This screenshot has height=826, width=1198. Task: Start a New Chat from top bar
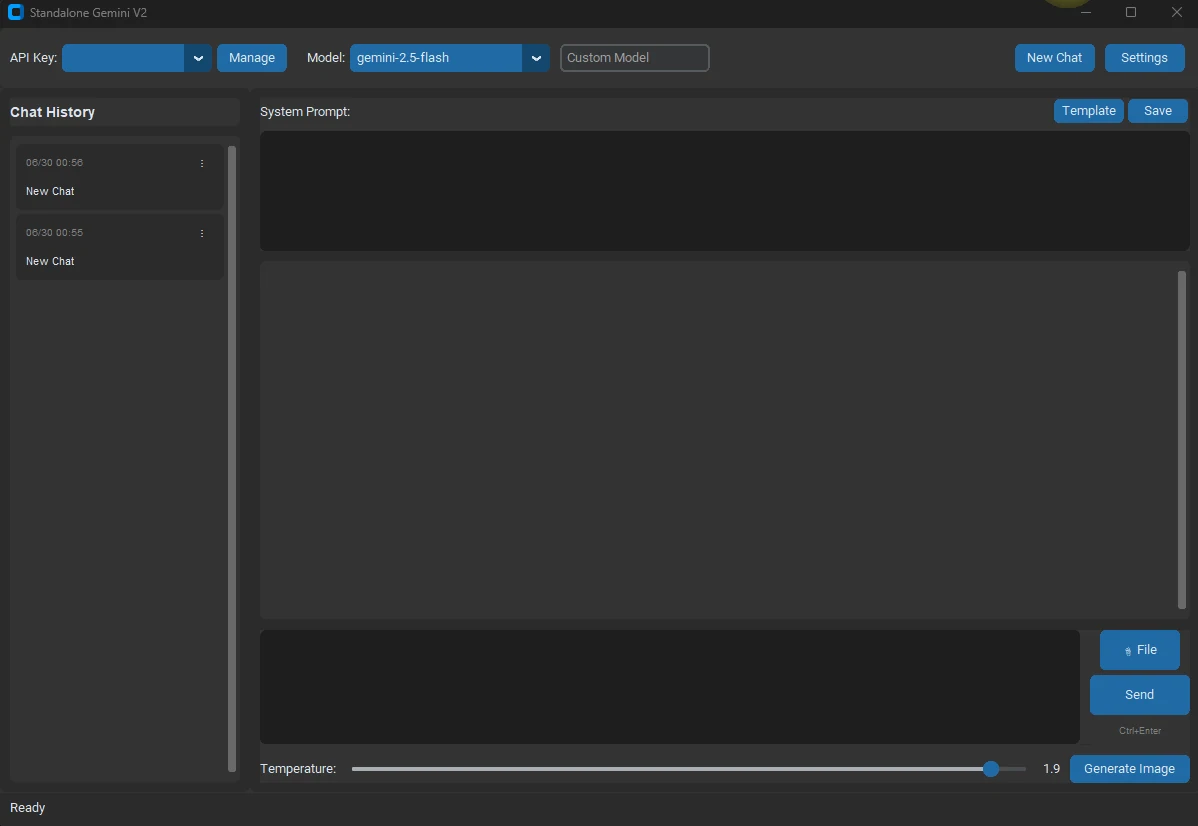1054,58
